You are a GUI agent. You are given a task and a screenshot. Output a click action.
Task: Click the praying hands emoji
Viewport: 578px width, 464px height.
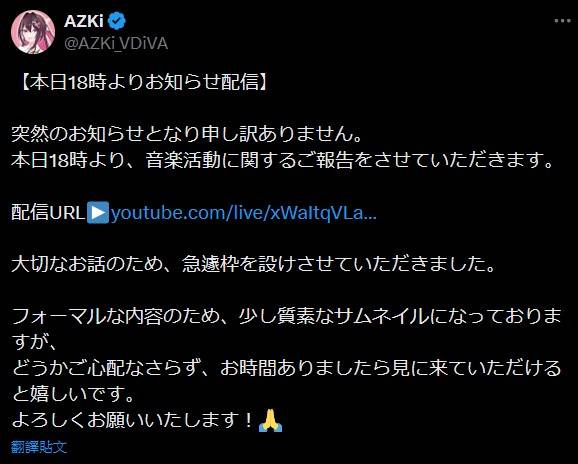(x=270, y=420)
